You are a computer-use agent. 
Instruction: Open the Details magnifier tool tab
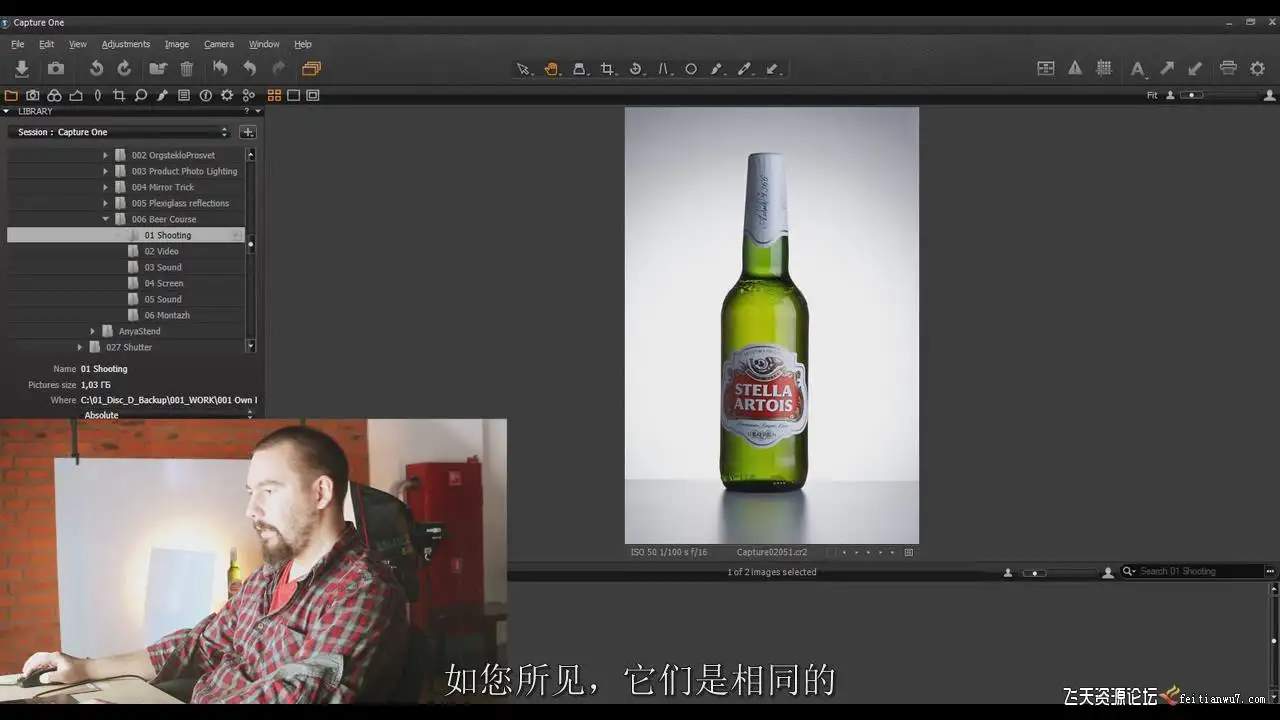coord(141,95)
